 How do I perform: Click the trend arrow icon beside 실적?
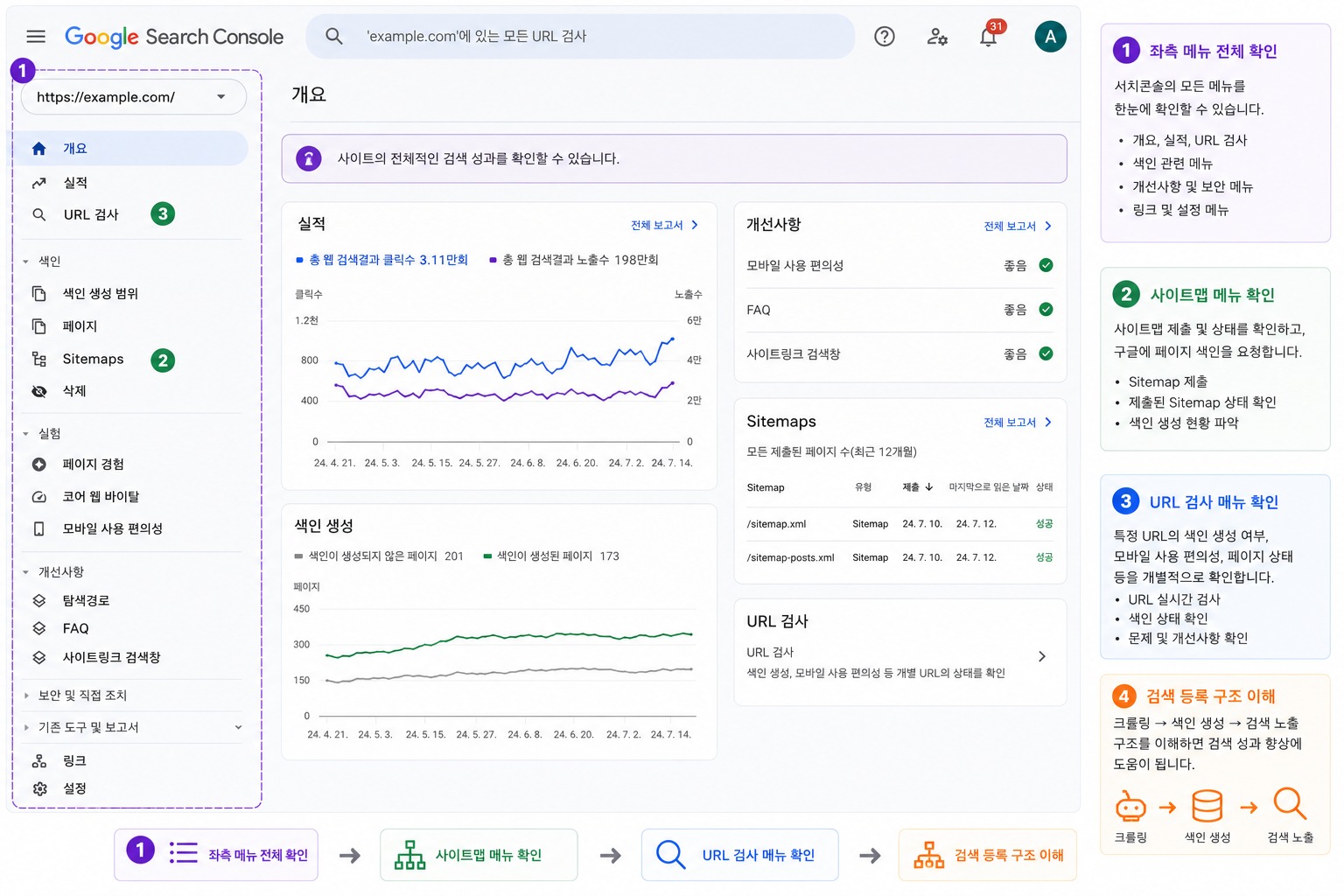click(38, 183)
